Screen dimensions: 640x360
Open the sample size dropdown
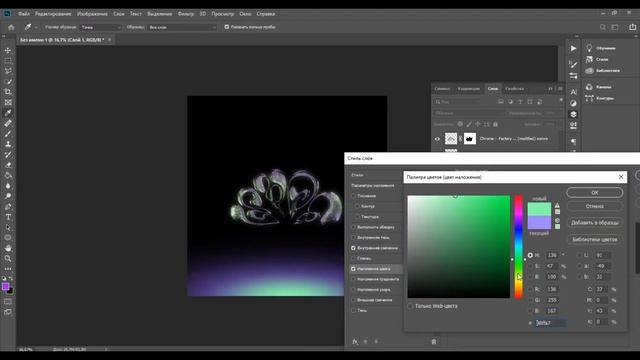[101, 27]
